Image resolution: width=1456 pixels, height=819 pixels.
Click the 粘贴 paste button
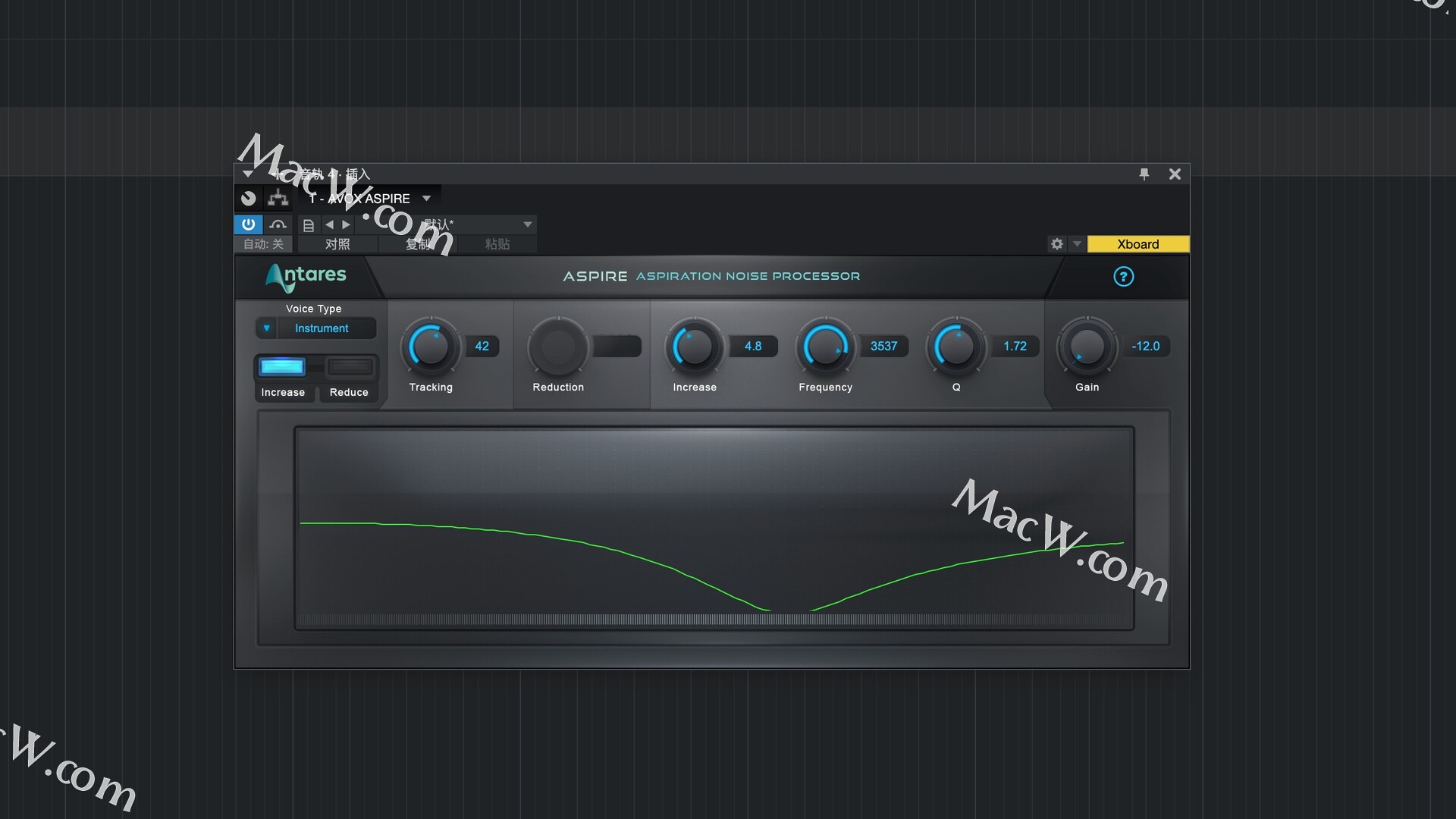tap(497, 244)
